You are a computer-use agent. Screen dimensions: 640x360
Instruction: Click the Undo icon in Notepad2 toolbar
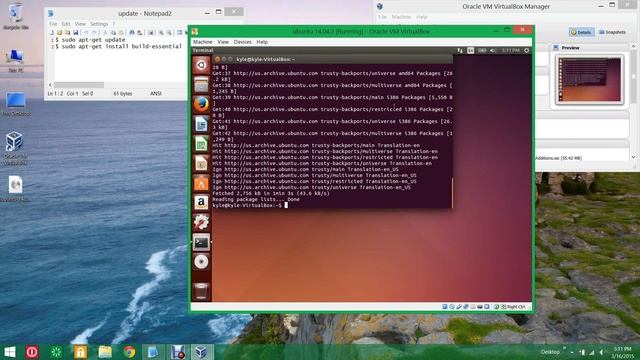tap(86, 32)
